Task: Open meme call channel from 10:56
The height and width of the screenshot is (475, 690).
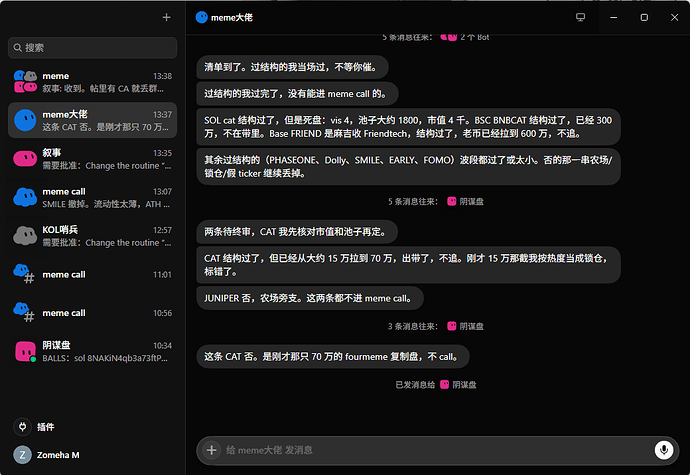Action: pos(92,313)
